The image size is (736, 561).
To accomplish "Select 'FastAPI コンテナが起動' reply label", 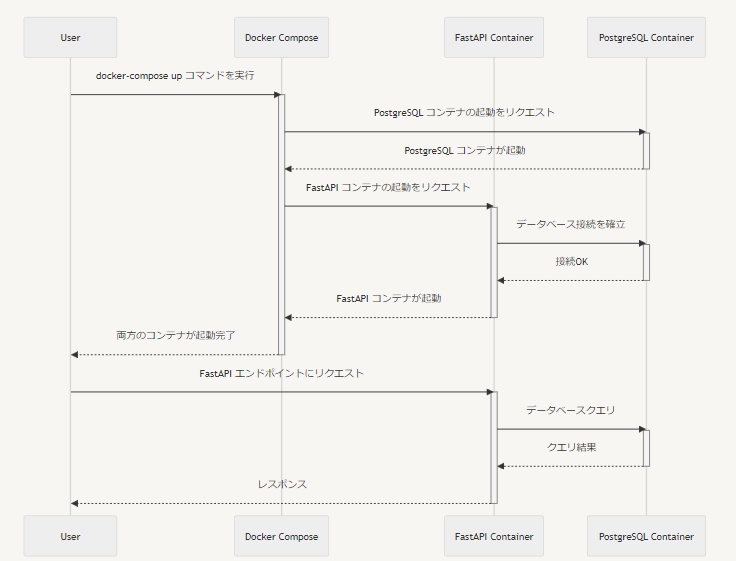I will 389,298.
